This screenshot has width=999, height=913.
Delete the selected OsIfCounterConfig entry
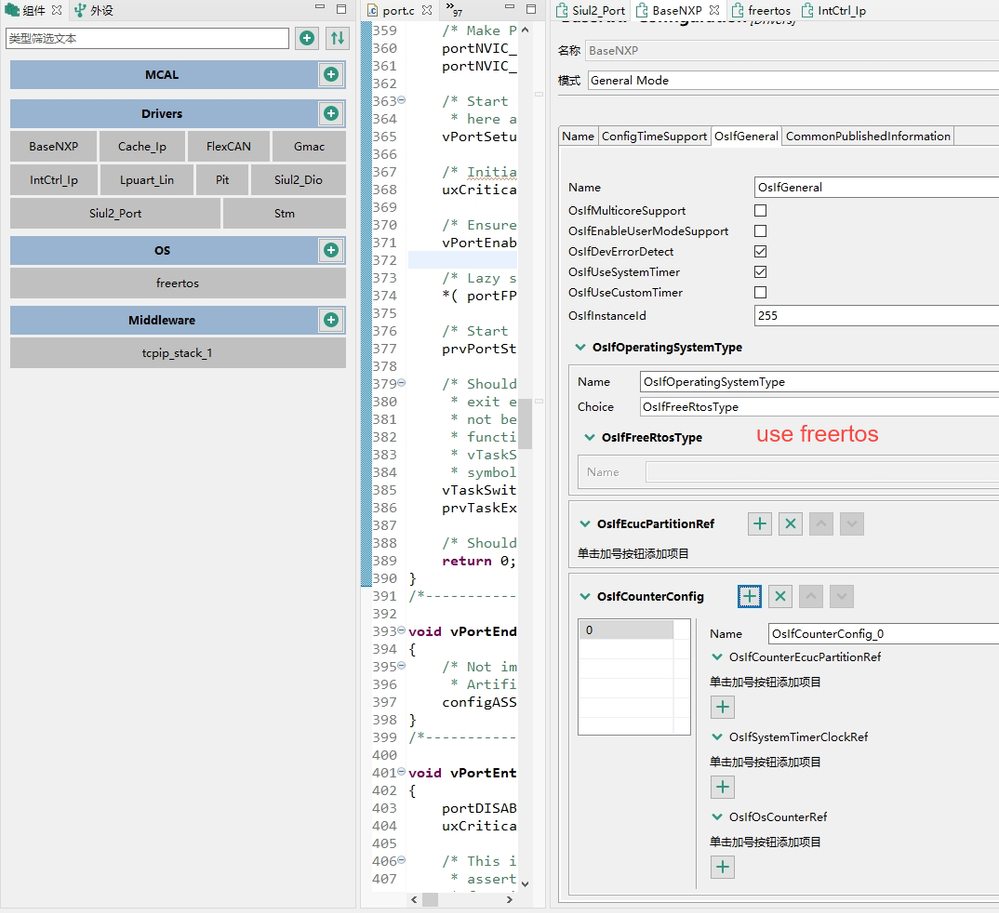click(x=780, y=596)
